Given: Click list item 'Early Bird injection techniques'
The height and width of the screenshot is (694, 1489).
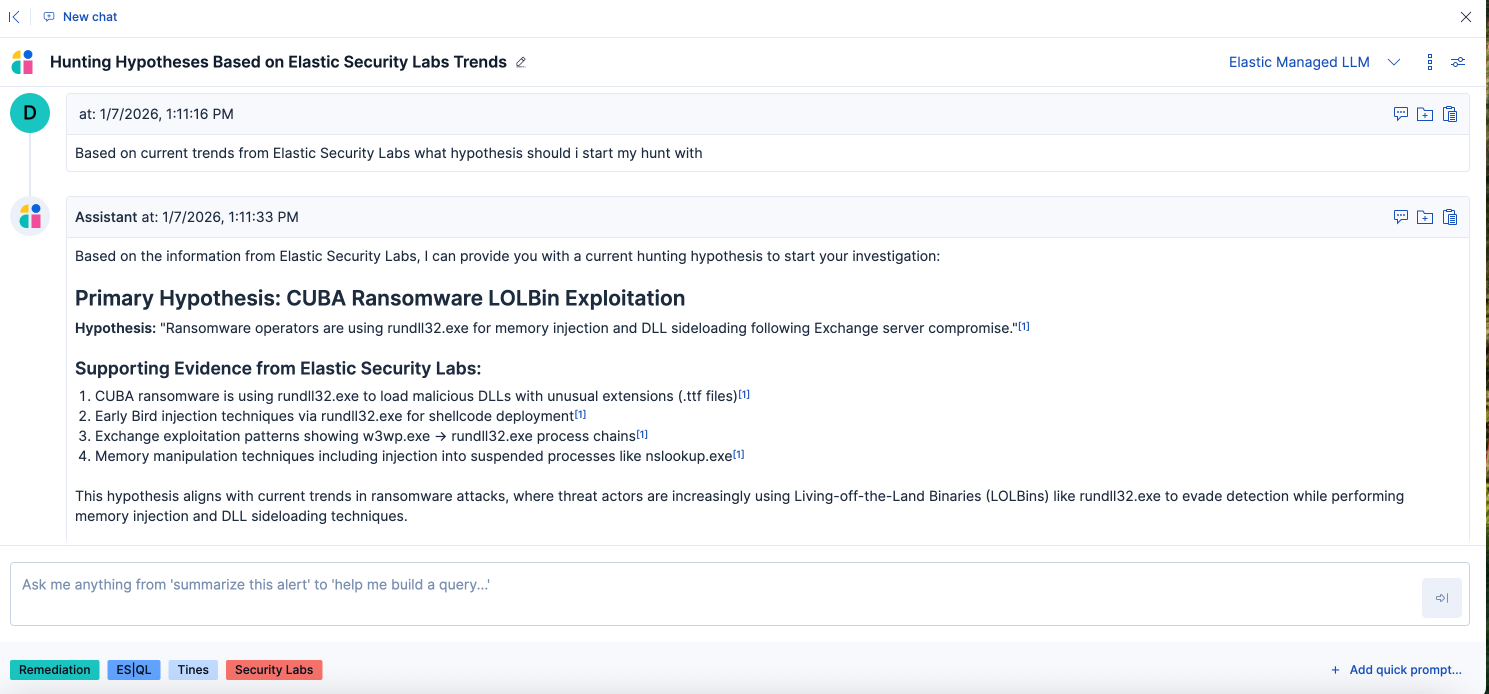Looking at the screenshot, I should 334,416.
